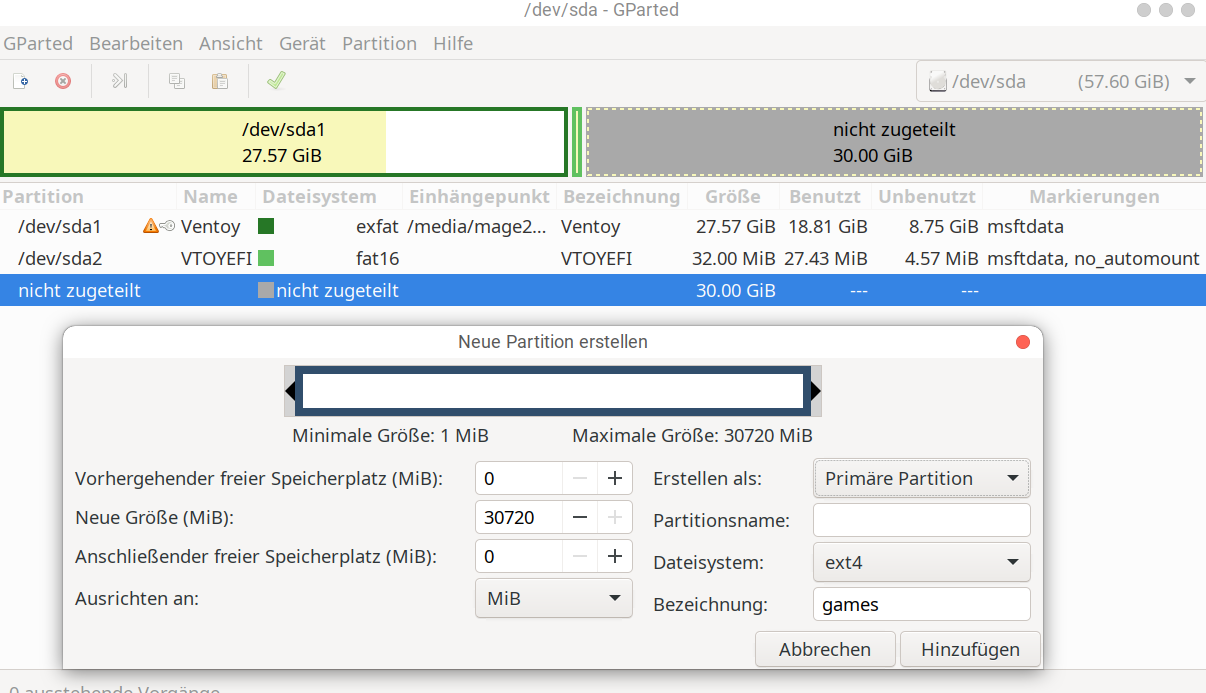1206x693 pixels.
Task: Open the Erstellen als dropdown
Action: (x=921, y=478)
